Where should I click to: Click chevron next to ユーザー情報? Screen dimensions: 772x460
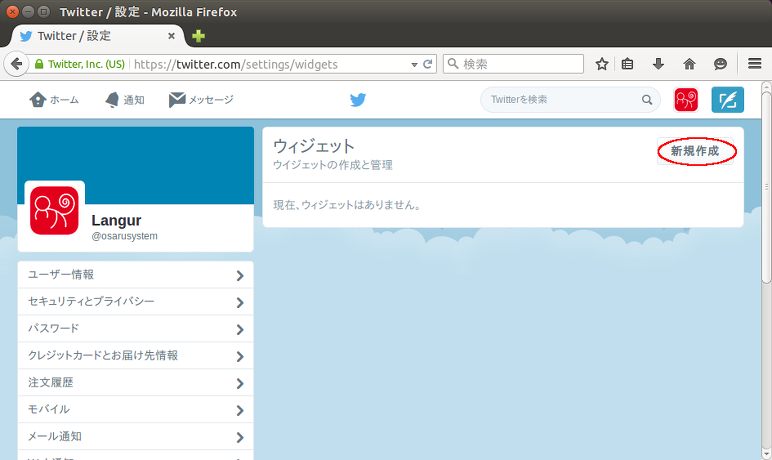point(240,276)
